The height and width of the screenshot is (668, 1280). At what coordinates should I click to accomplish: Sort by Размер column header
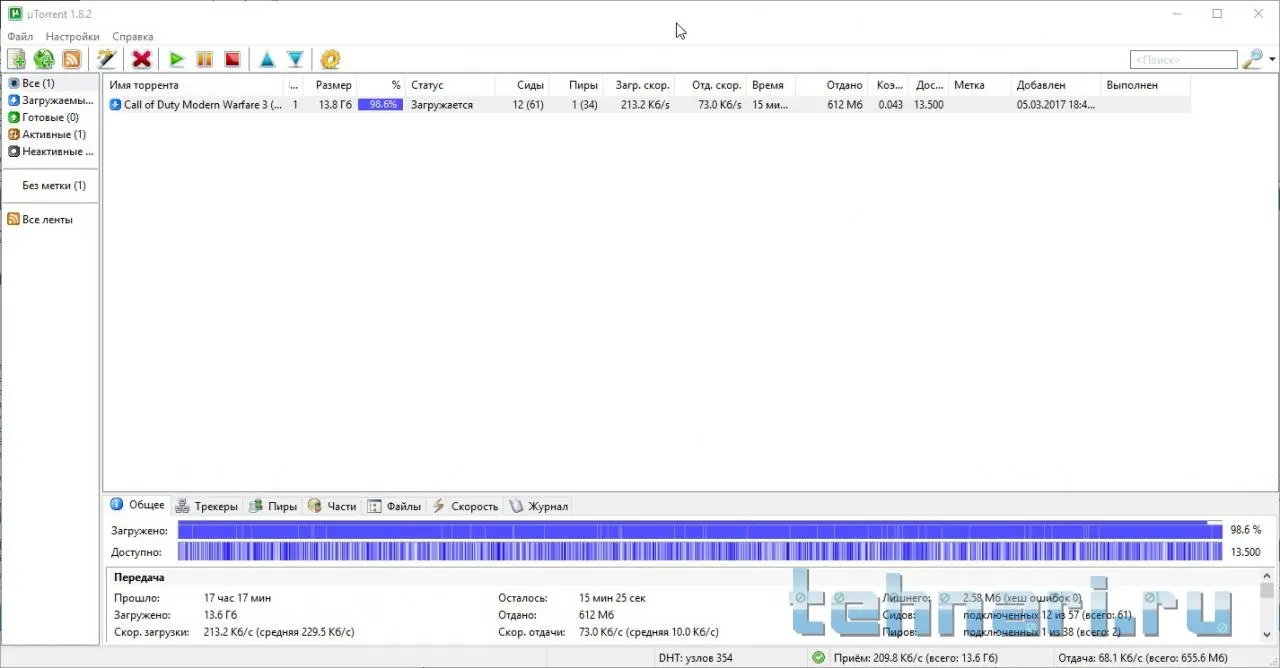330,85
